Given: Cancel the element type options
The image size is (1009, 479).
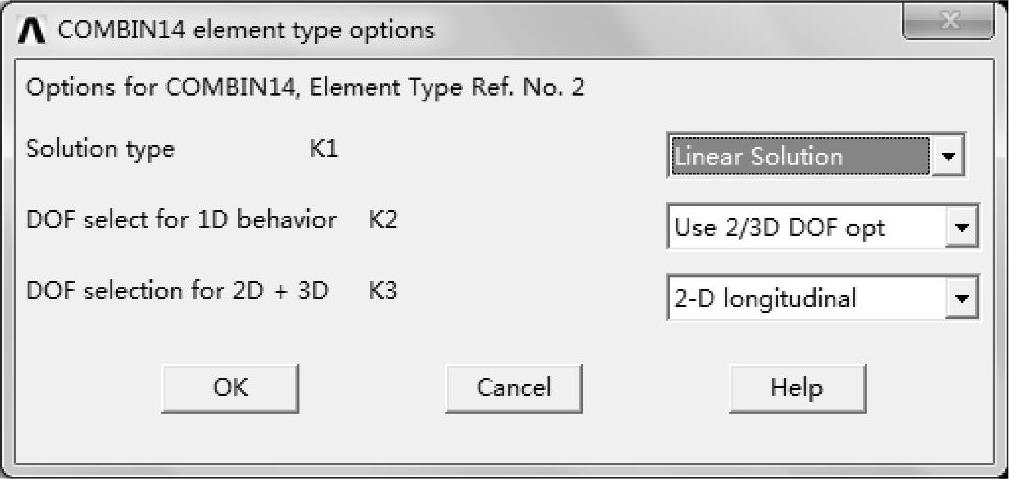Looking at the screenshot, I should [x=513, y=388].
